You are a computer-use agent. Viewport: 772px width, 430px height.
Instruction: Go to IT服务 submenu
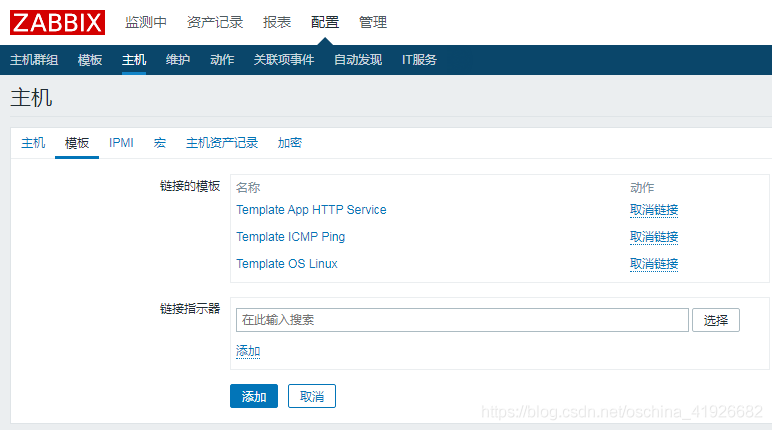click(x=419, y=60)
